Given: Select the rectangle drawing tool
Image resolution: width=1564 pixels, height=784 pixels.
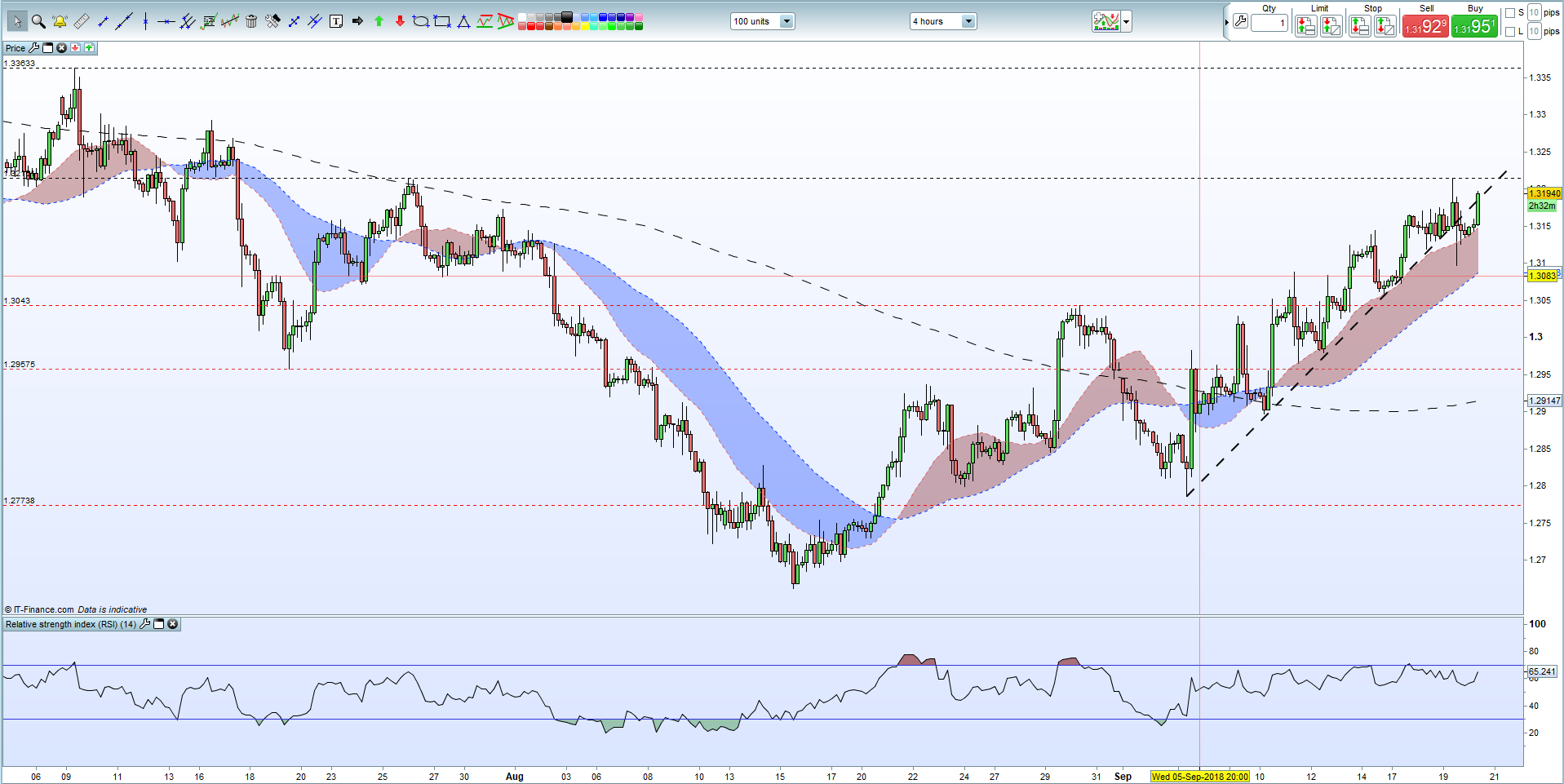Looking at the screenshot, I should 442,21.
